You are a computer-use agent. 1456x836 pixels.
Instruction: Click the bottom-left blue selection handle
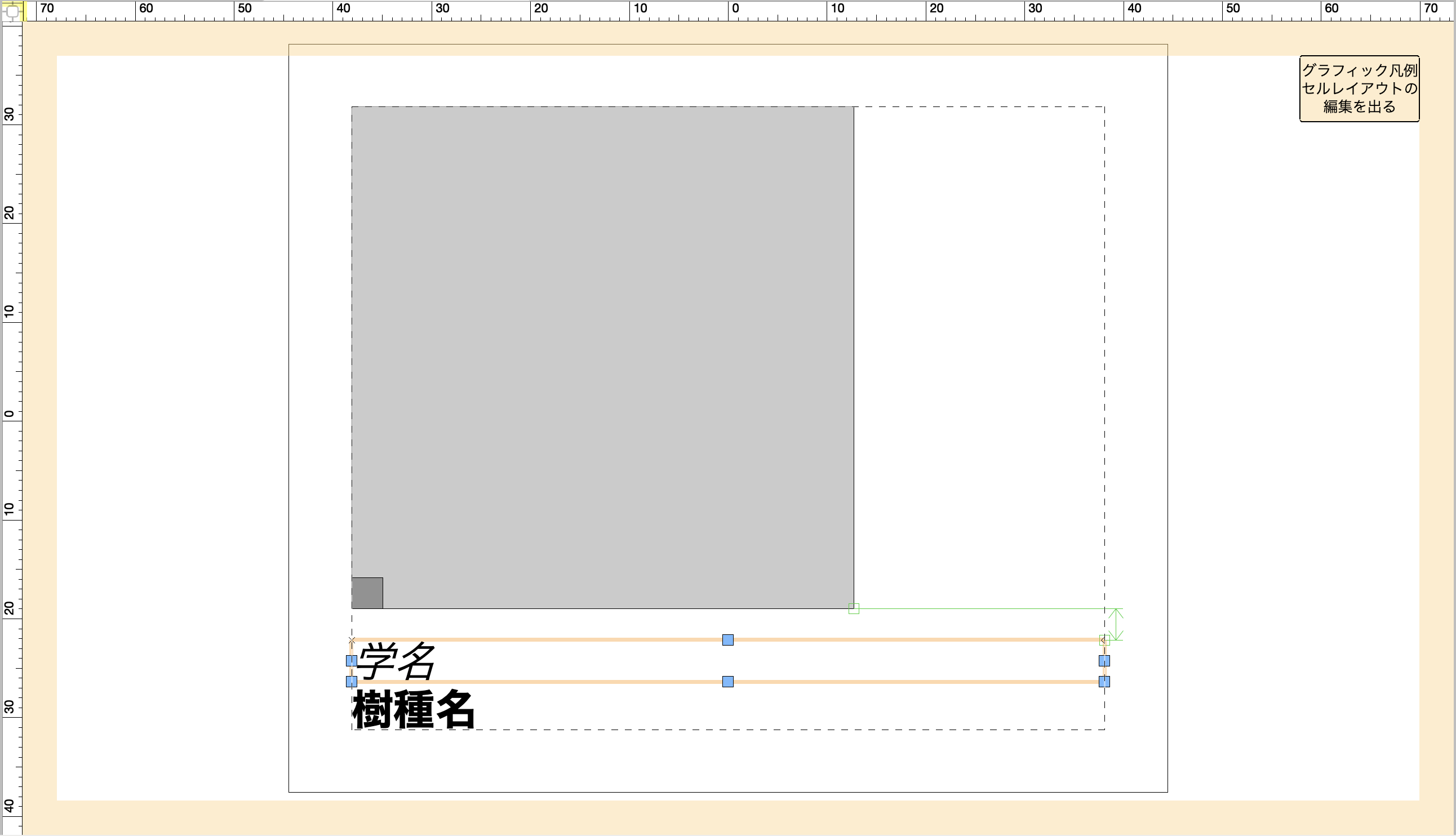[x=352, y=682]
